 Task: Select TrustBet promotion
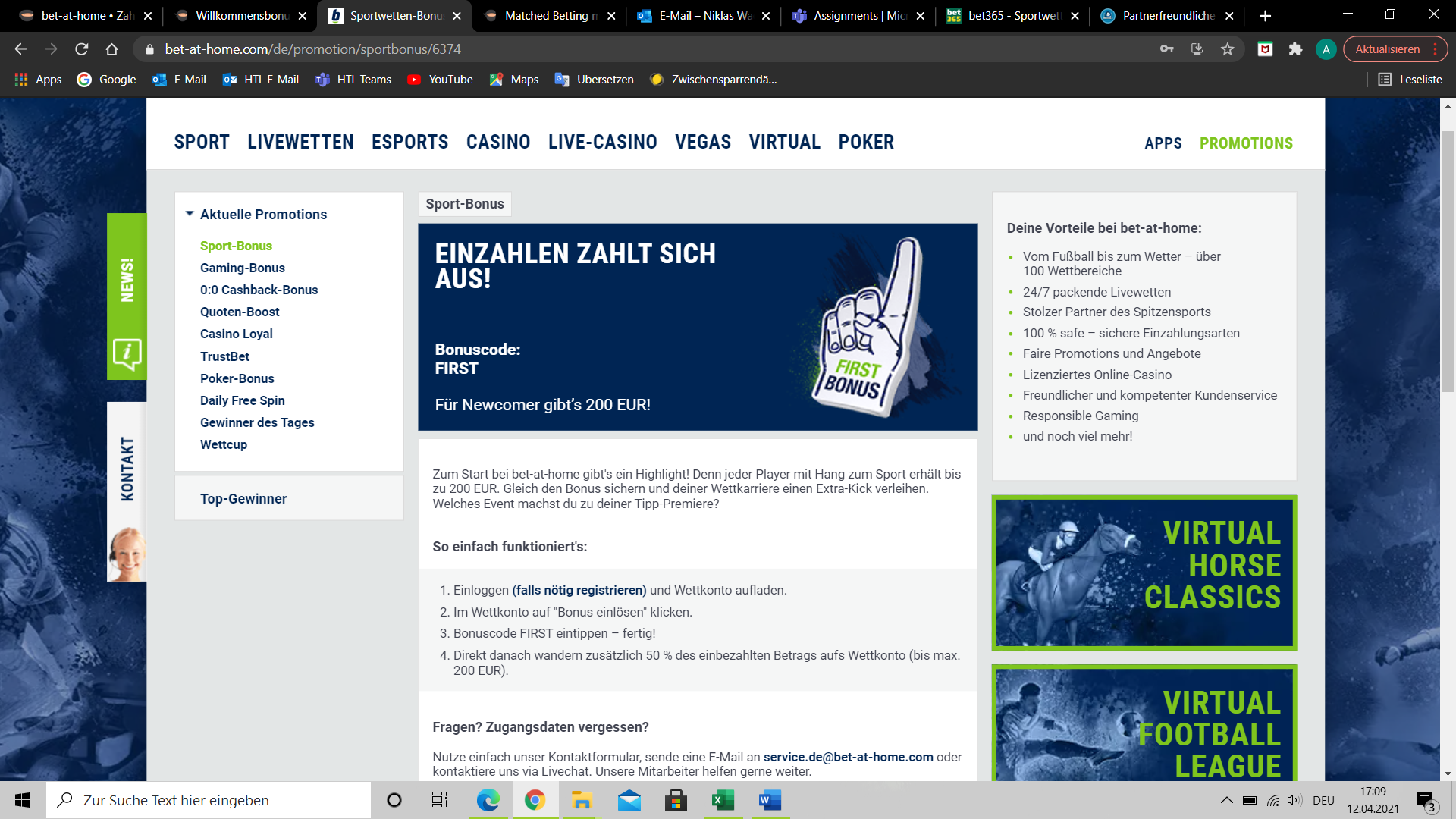point(224,356)
